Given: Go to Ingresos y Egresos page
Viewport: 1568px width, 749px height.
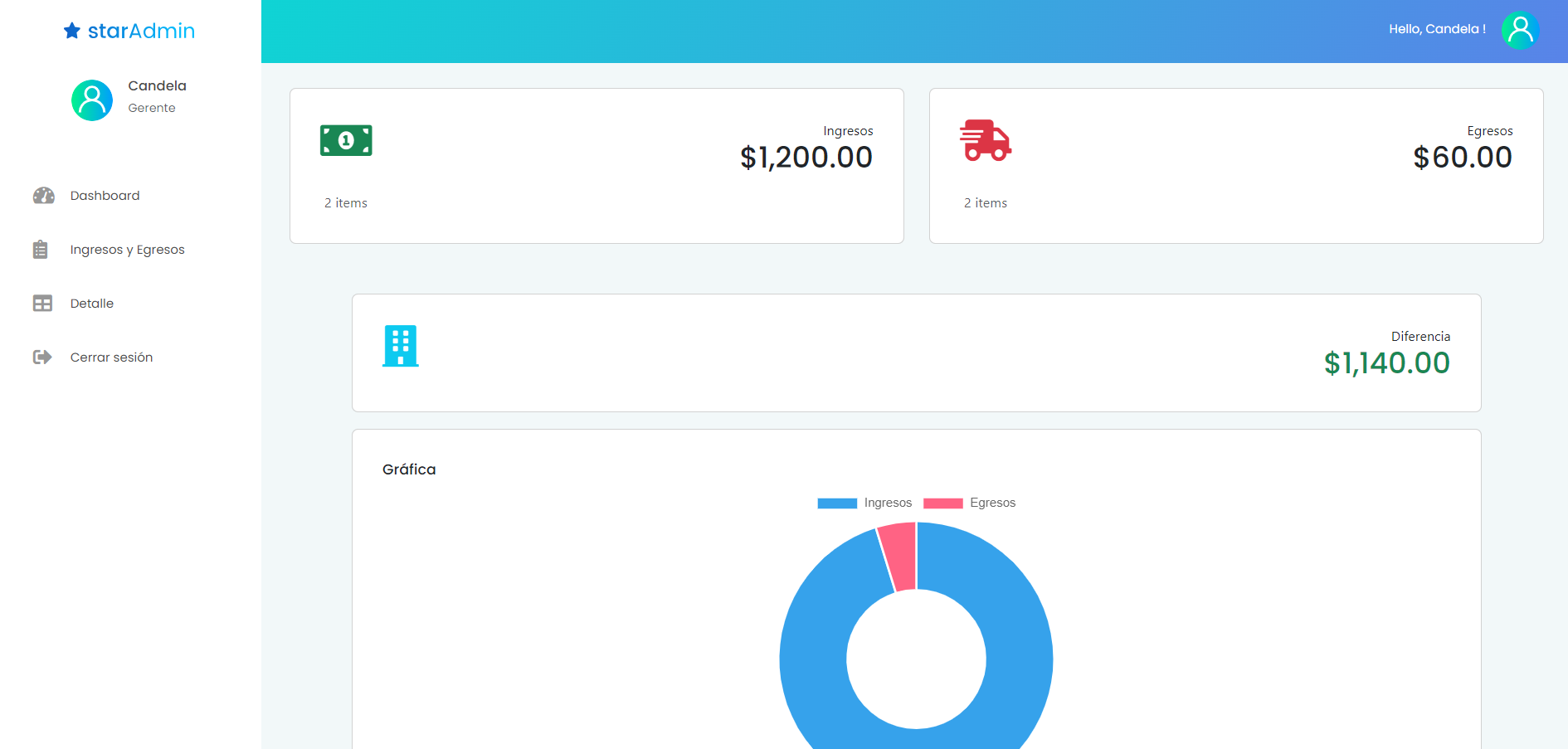Looking at the screenshot, I should click(127, 250).
